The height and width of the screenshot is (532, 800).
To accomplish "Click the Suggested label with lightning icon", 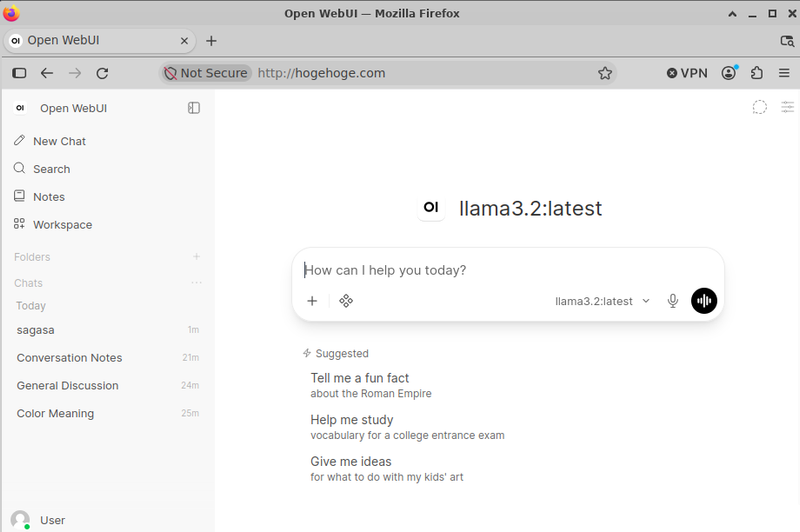I will 335,353.
